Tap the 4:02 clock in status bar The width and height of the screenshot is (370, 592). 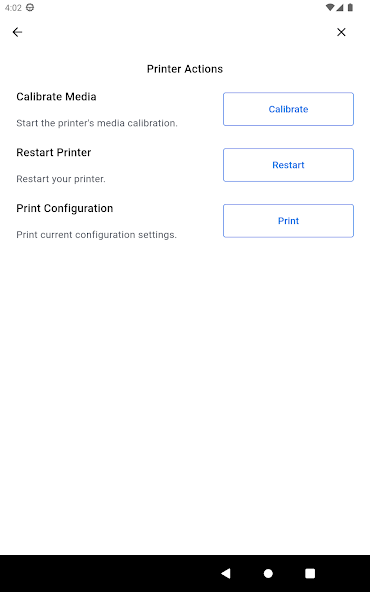13,8
